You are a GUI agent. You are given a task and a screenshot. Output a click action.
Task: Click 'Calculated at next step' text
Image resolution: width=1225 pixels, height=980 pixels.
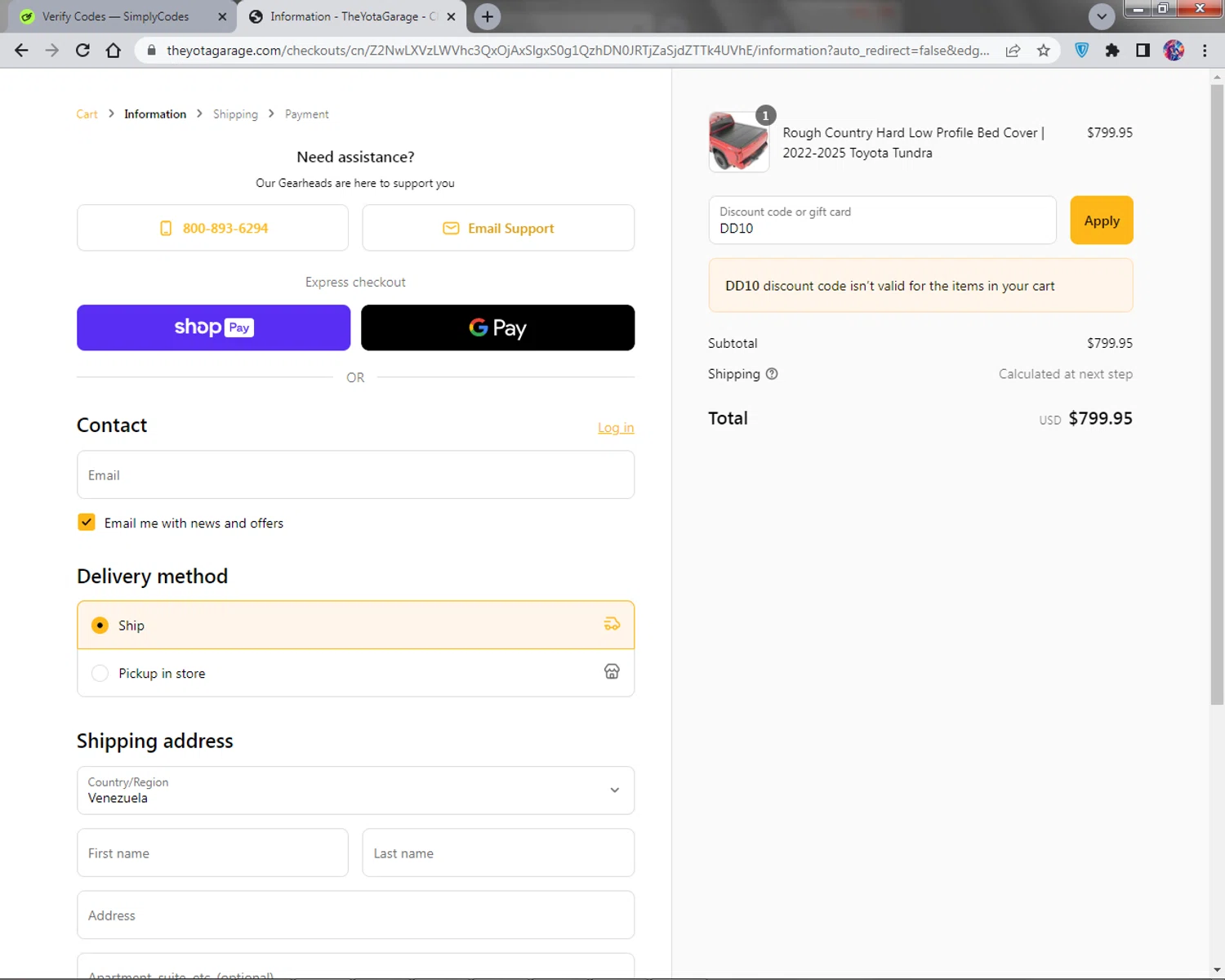coord(1065,374)
